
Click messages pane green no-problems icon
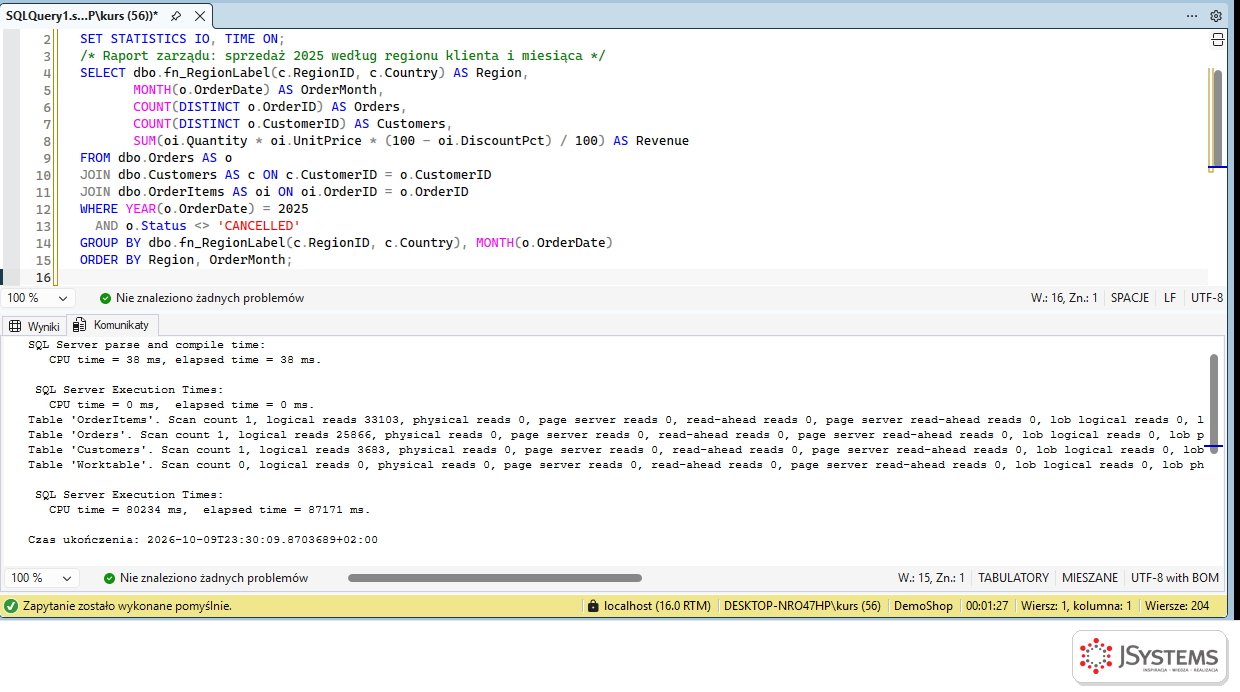point(109,578)
